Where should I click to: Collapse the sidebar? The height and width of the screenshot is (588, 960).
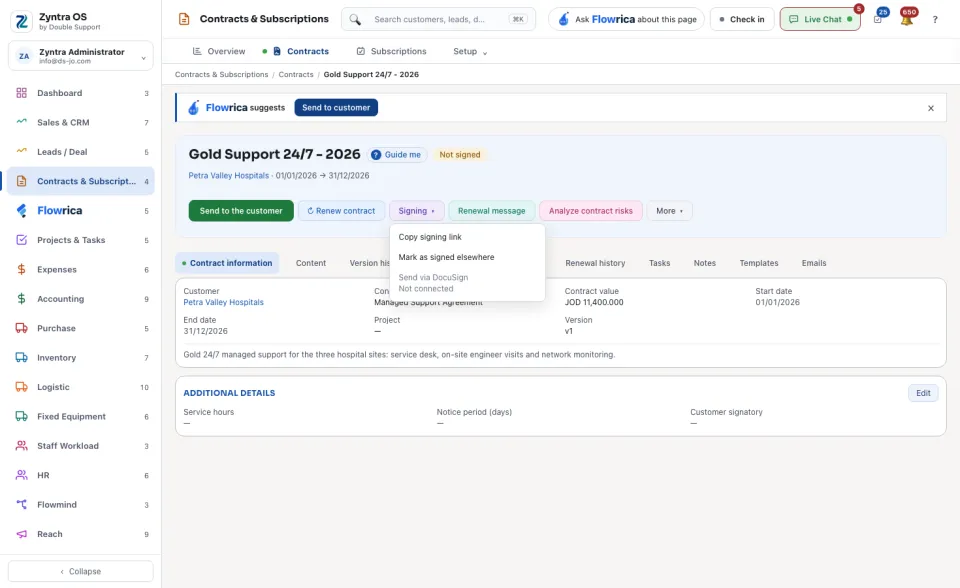coord(81,571)
